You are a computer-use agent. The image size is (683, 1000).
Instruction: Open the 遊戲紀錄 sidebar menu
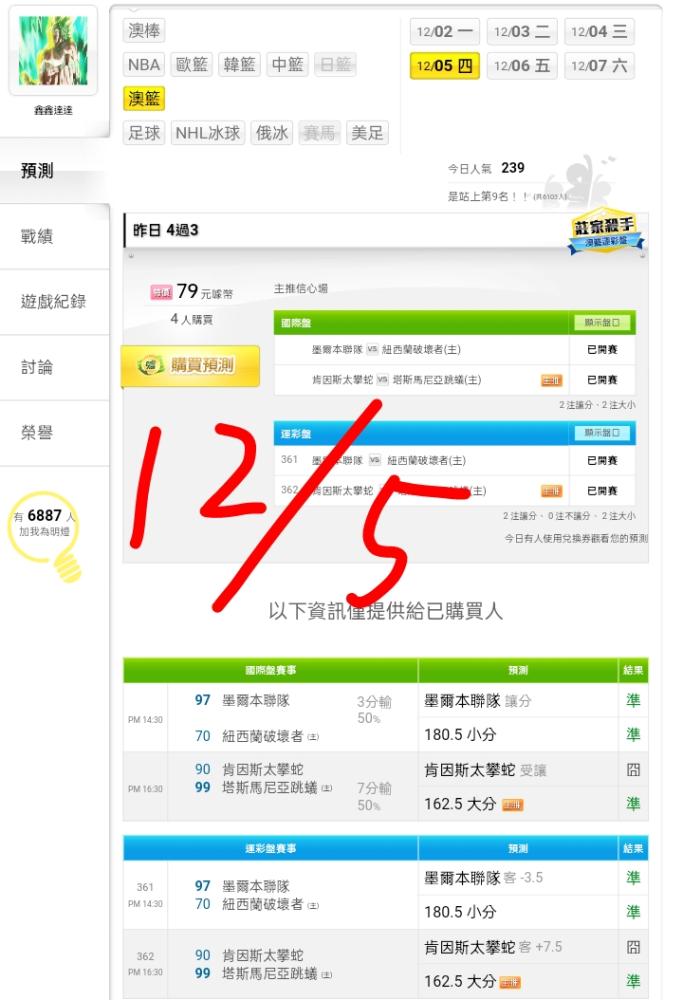point(54,302)
